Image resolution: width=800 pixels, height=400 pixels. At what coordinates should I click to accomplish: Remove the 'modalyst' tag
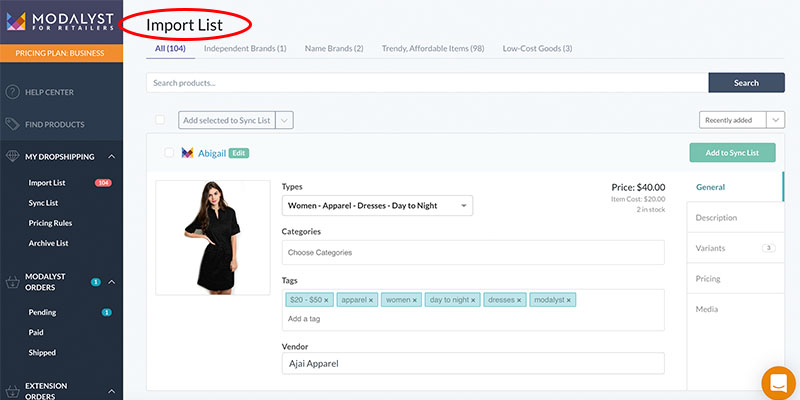(x=568, y=301)
